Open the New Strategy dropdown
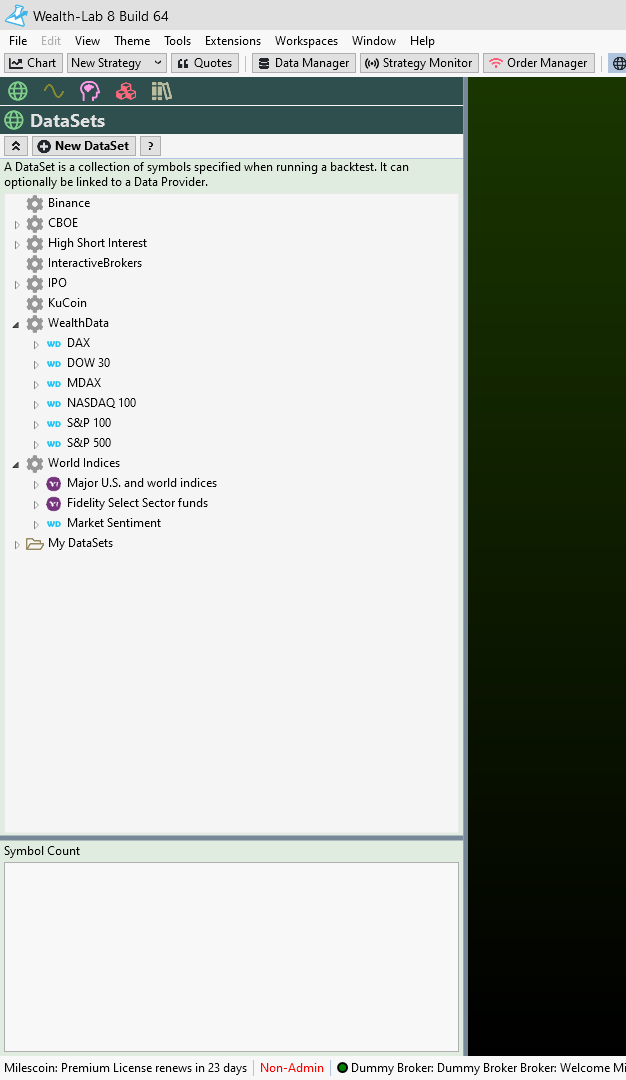 click(116, 63)
